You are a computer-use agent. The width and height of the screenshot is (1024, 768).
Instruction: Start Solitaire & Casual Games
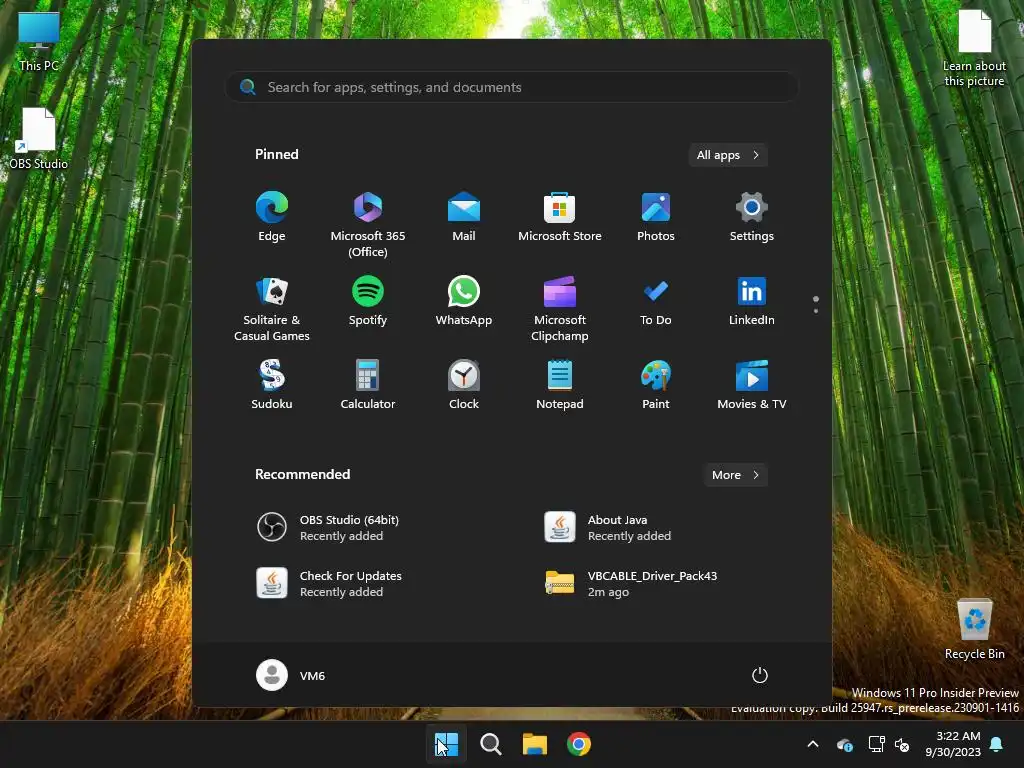272,309
